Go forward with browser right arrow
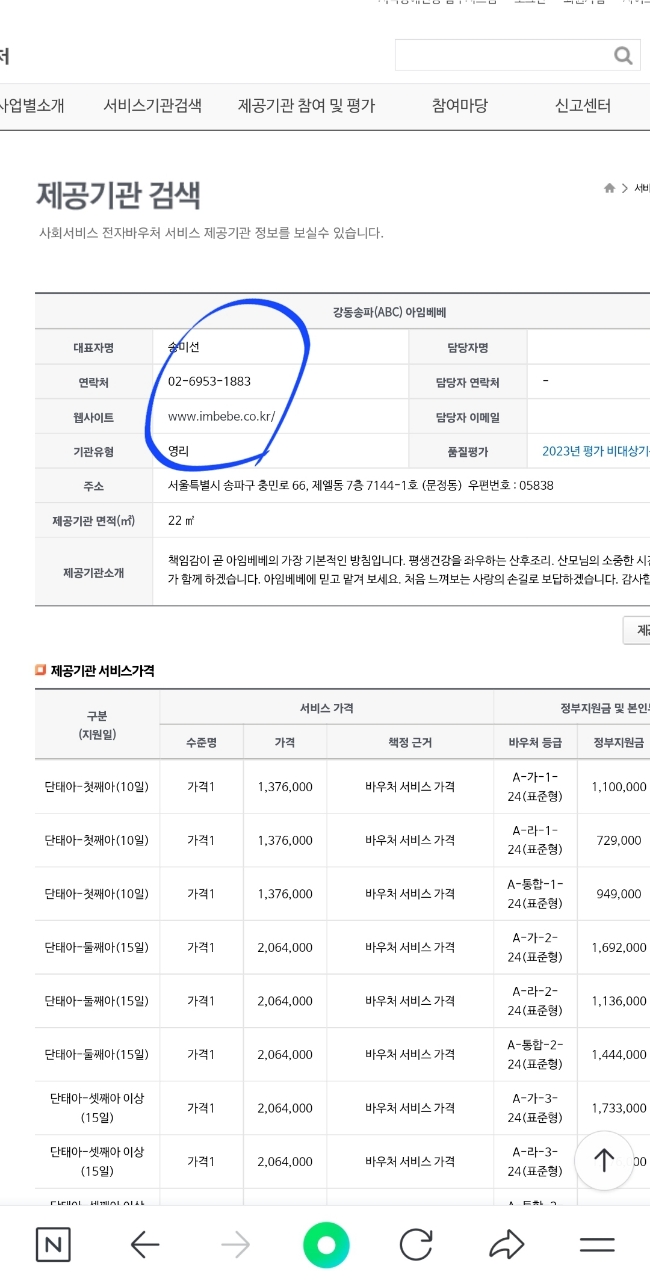Viewport: 650px width, 1284px height. coord(235,1244)
